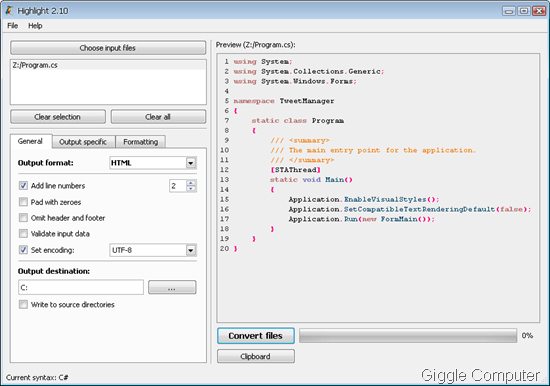Viewport: 550px width, 386px height.
Task: Close the Highlight 2.10 window
Action: [539, 11]
